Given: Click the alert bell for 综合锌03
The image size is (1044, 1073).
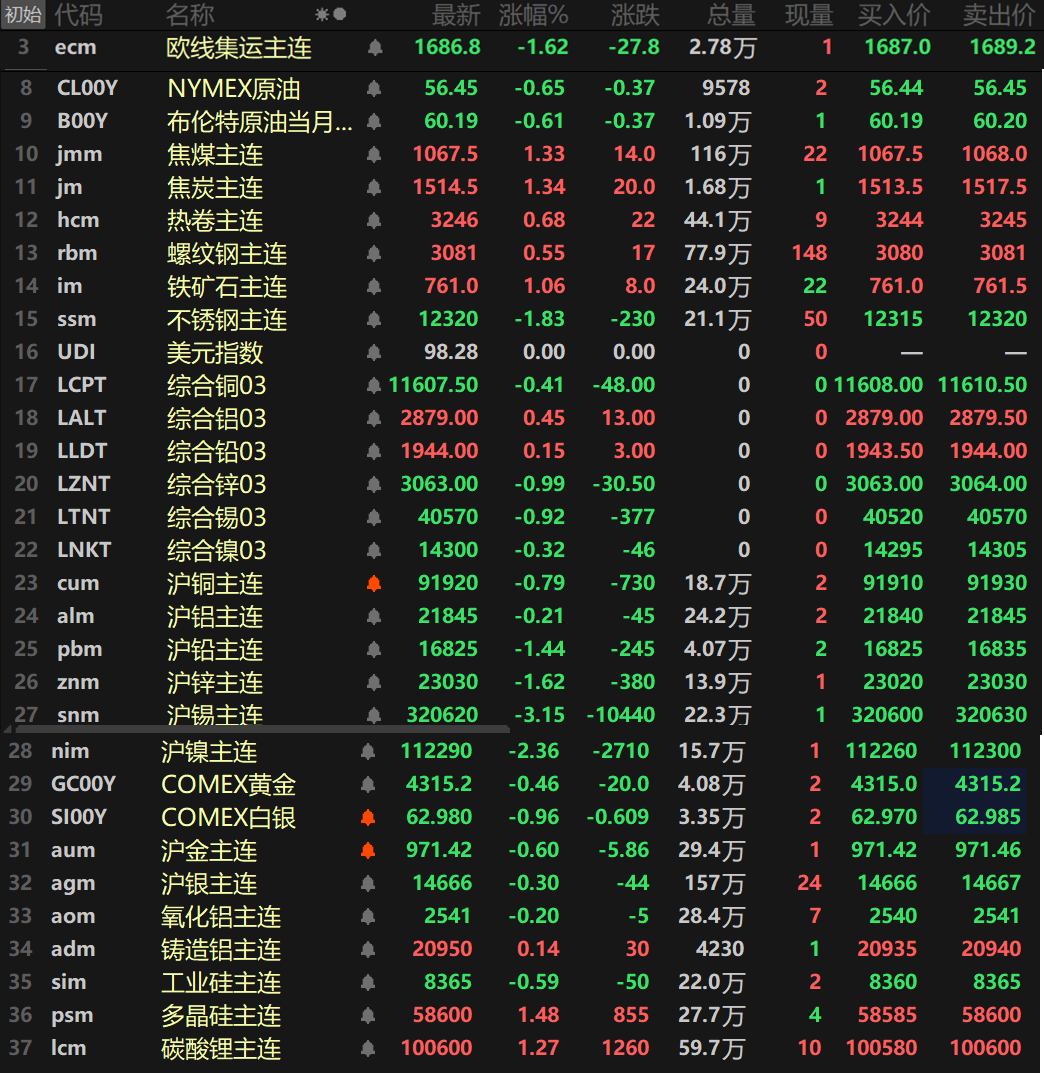Looking at the screenshot, I should point(374,484).
